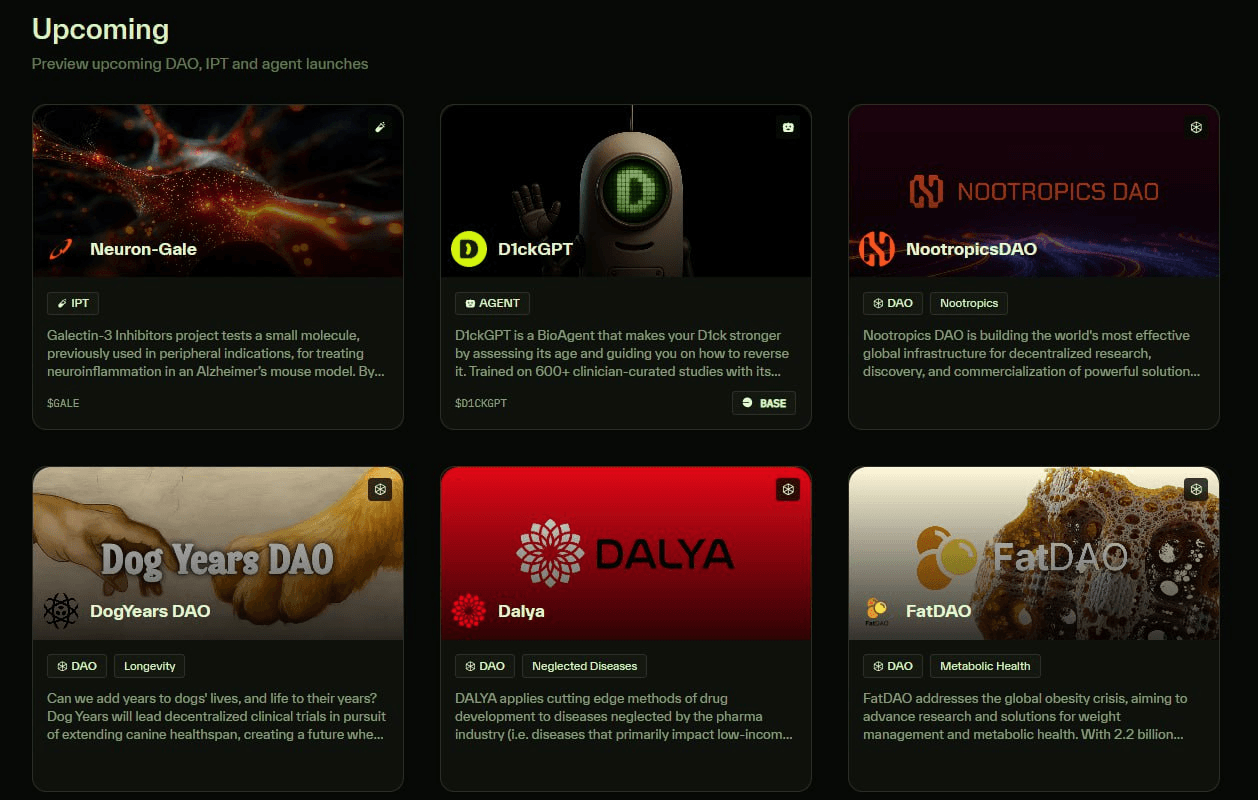
Task: Click the DogYears DAO atom logo
Action: tap(61, 611)
